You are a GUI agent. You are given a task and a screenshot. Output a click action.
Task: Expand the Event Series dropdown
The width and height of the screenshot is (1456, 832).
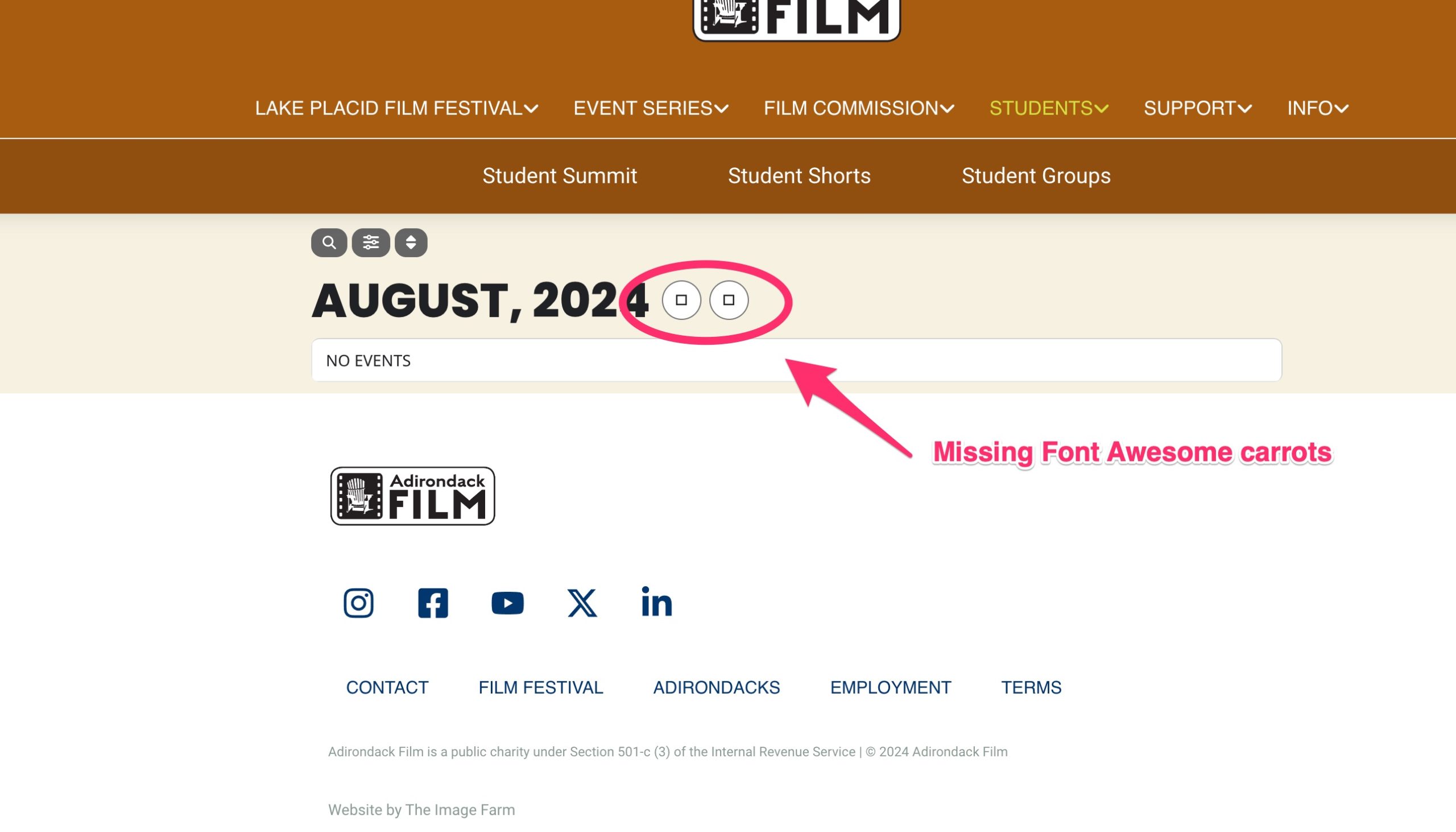tap(651, 108)
